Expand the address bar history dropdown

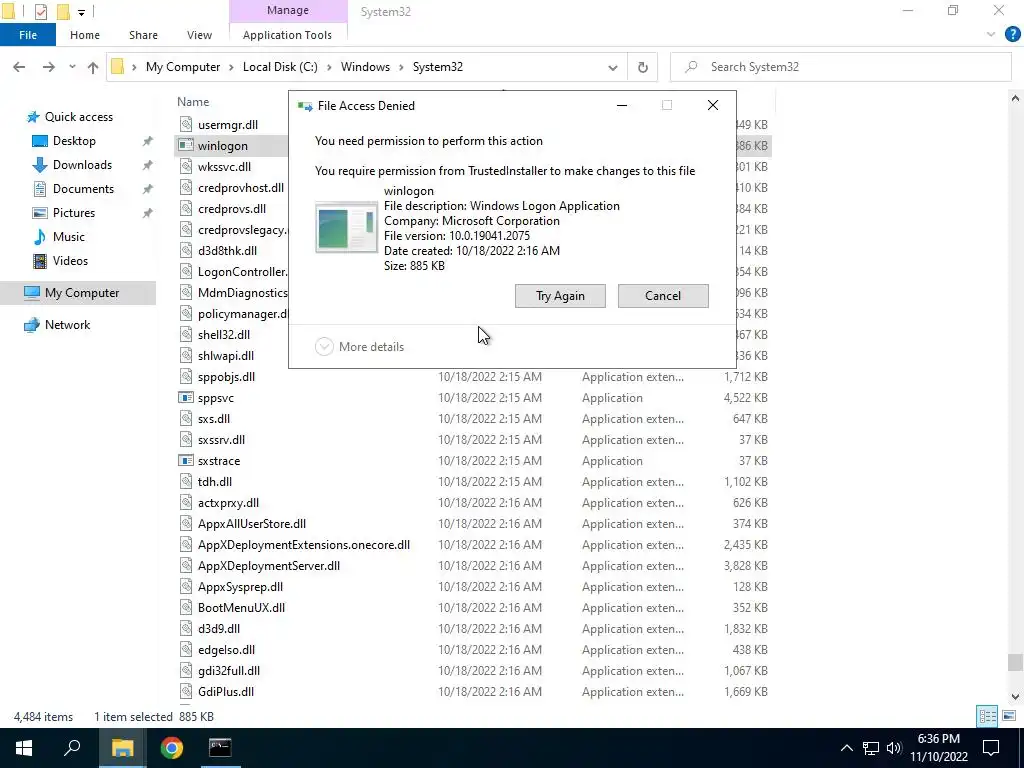613,67
